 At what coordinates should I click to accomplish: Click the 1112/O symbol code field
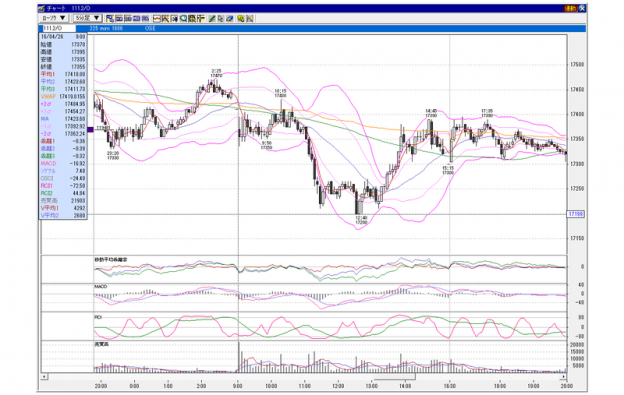58,28
